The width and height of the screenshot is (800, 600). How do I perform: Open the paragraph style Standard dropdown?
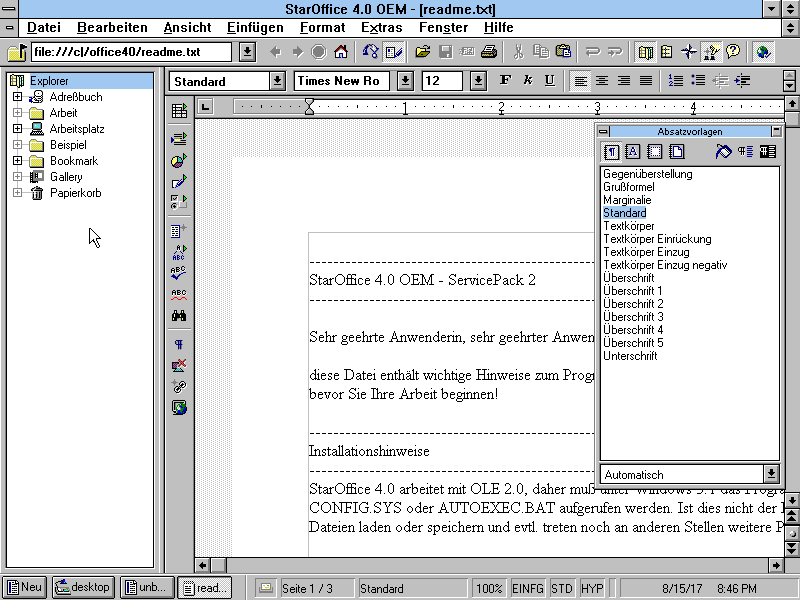(277, 81)
